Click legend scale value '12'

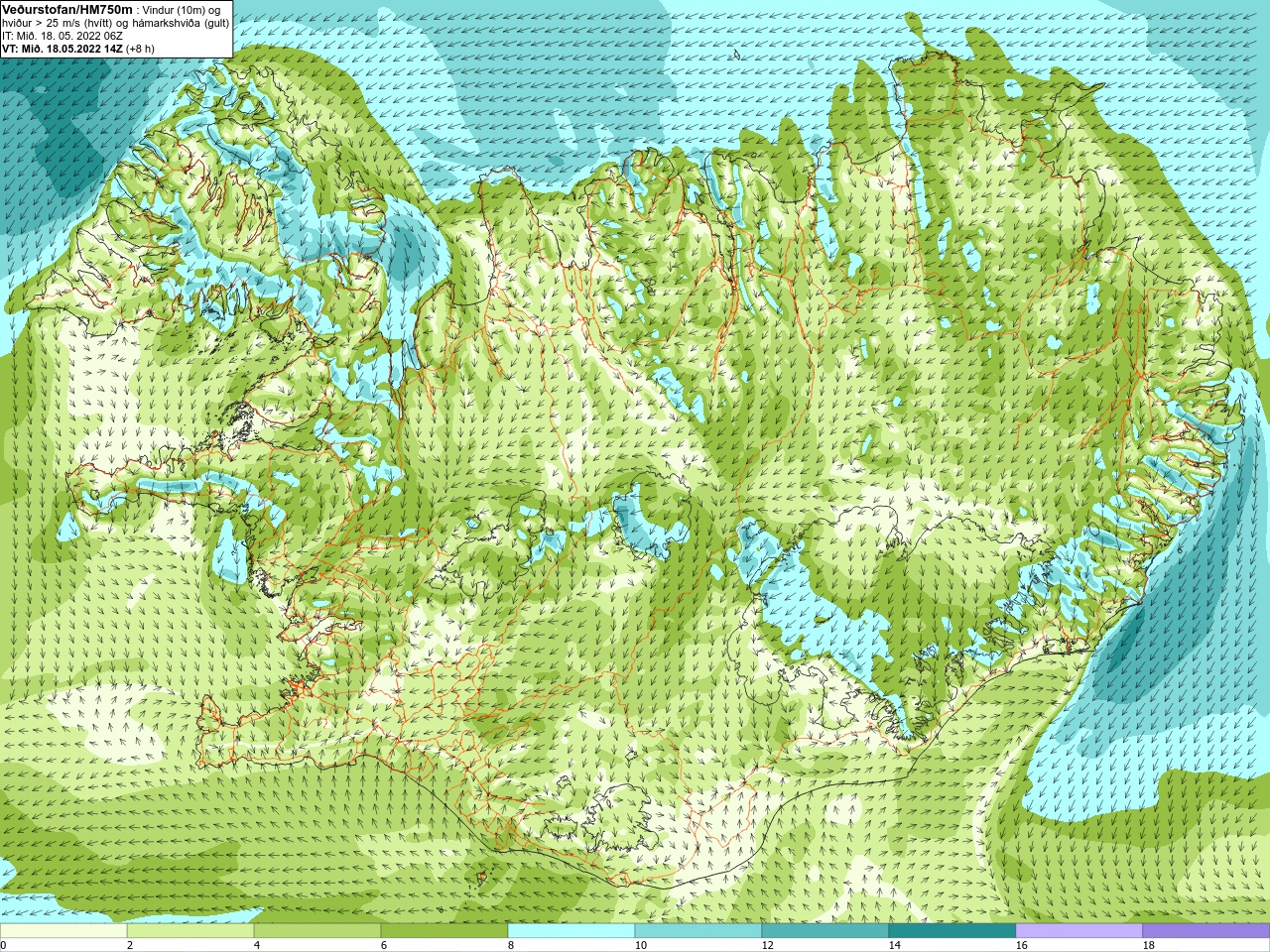pyautogui.click(x=767, y=945)
